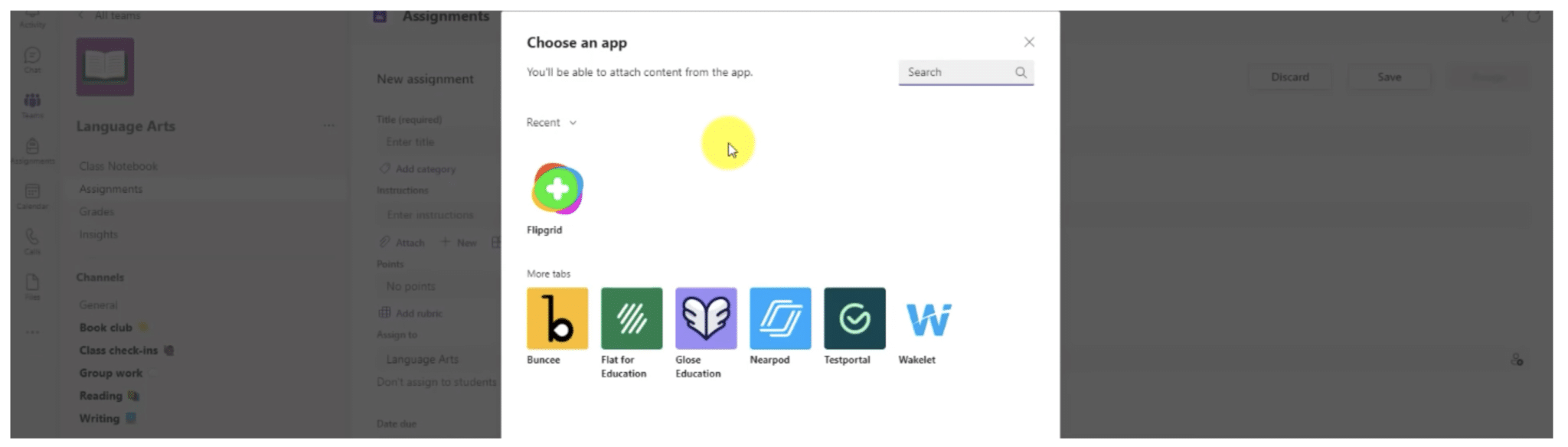
Task: Open Calendar in the left rail
Action: [32, 196]
